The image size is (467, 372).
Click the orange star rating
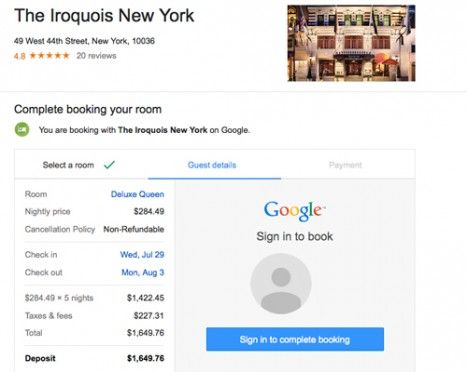click(x=49, y=55)
